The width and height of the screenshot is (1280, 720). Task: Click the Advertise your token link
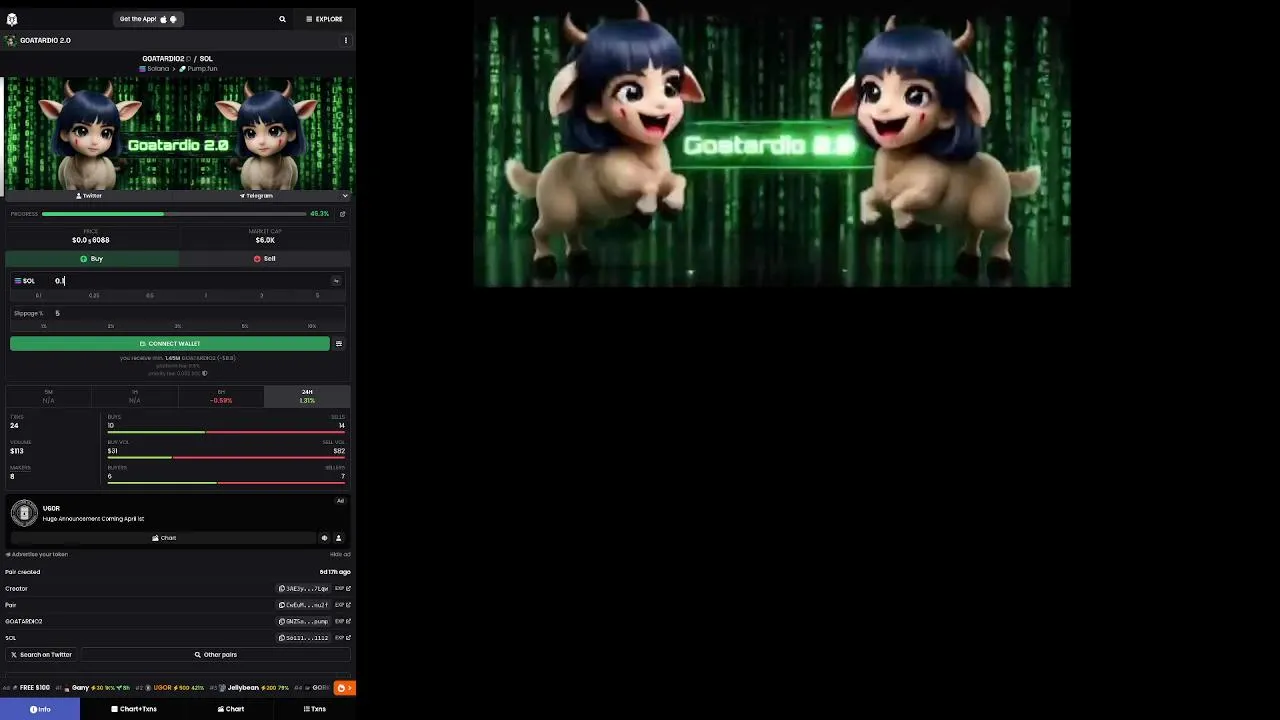point(37,554)
